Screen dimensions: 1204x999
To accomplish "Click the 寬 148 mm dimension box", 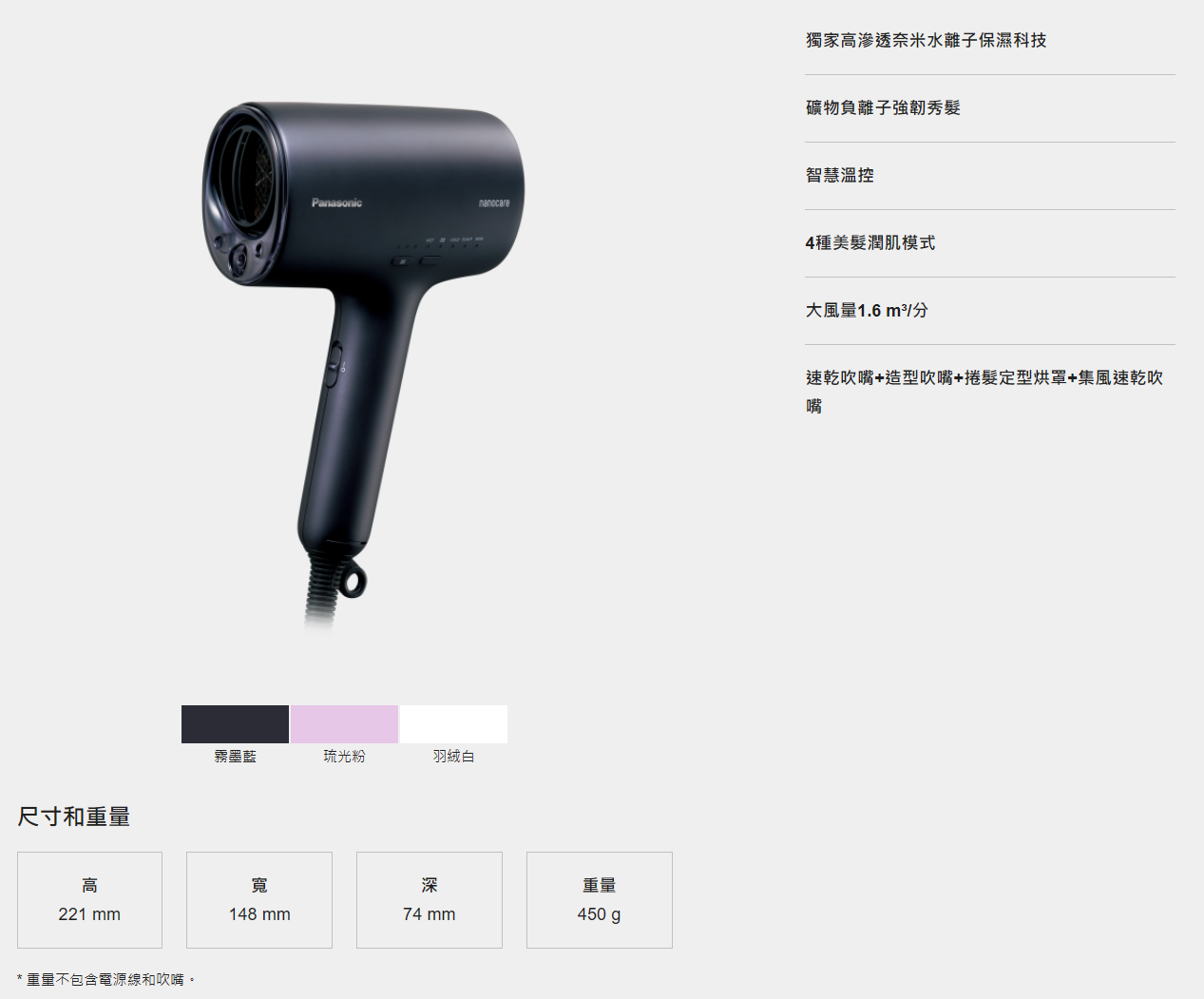I will (x=259, y=899).
